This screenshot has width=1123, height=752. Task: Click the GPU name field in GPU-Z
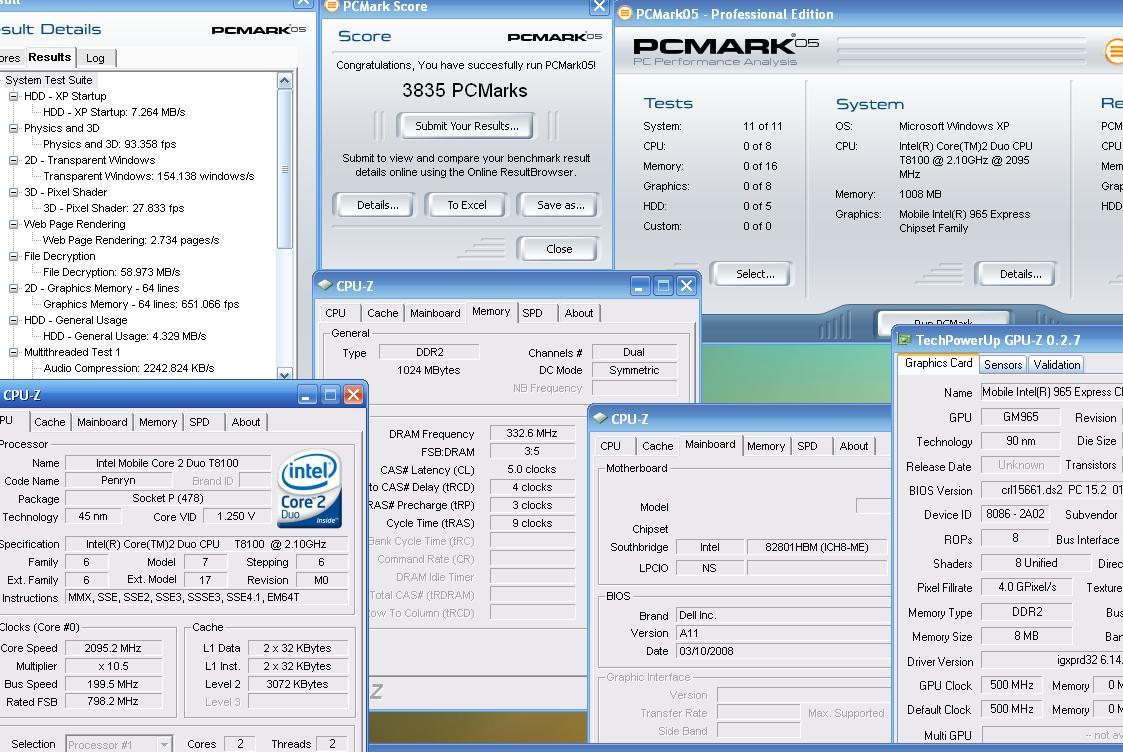click(x=1051, y=392)
